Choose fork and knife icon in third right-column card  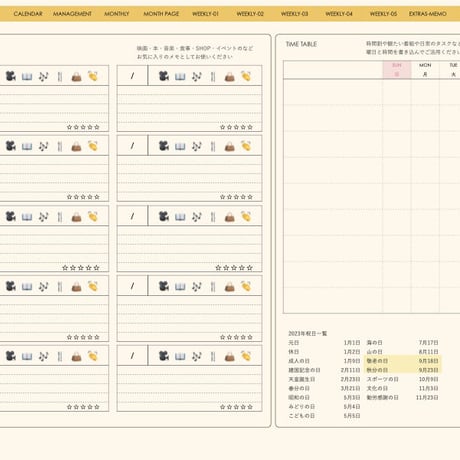(213, 217)
